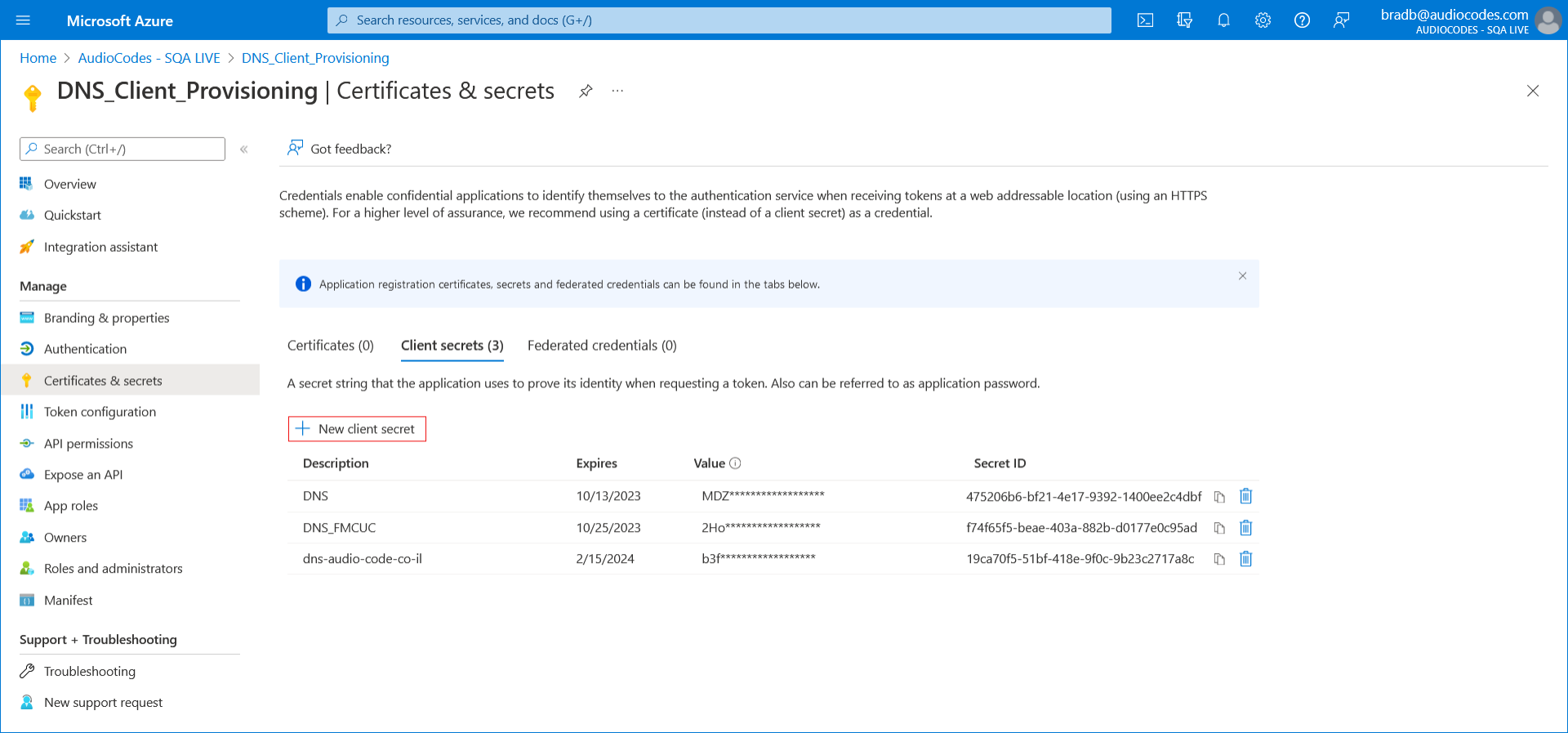Image resolution: width=1568 pixels, height=733 pixels.
Task: Open Directories and subscriptions filter icon
Action: pos(1184,20)
